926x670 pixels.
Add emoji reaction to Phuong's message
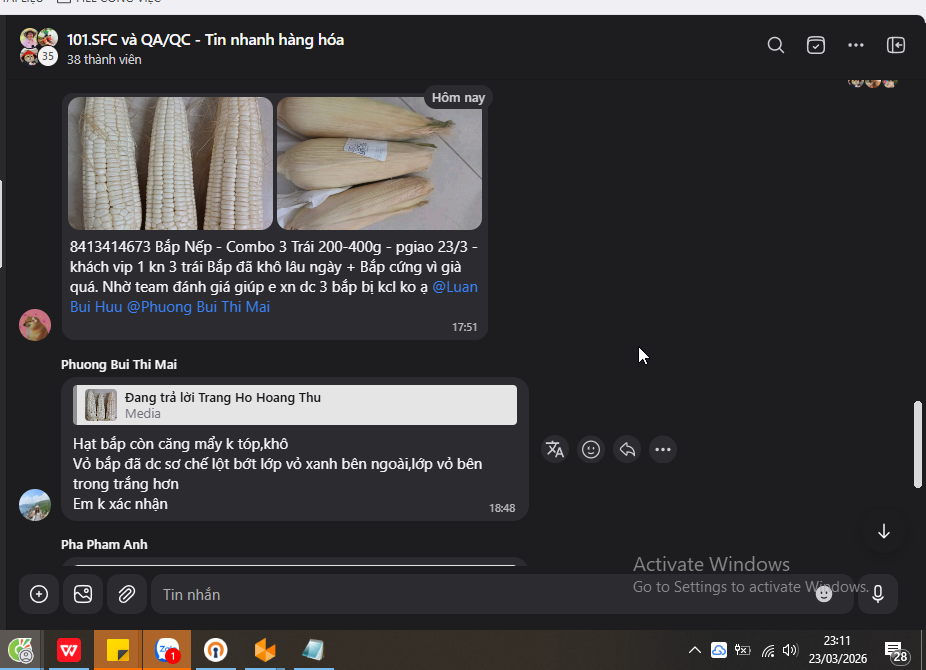click(591, 450)
